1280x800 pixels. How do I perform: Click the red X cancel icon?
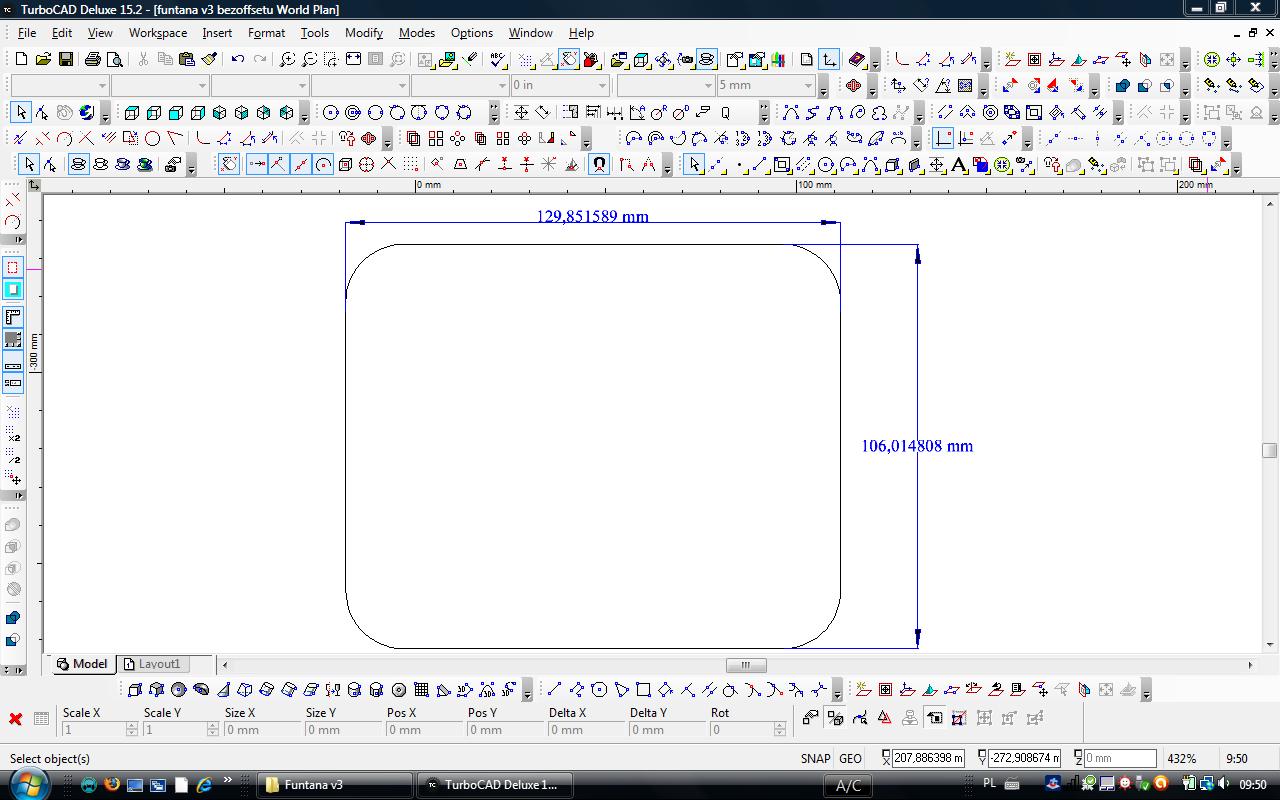coord(15,719)
